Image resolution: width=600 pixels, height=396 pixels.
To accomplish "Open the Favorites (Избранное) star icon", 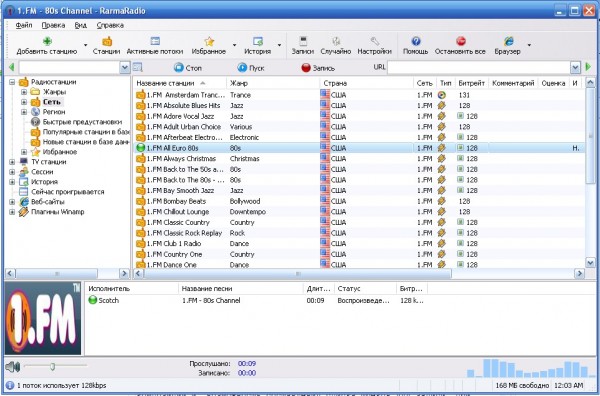I will click(209, 41).
